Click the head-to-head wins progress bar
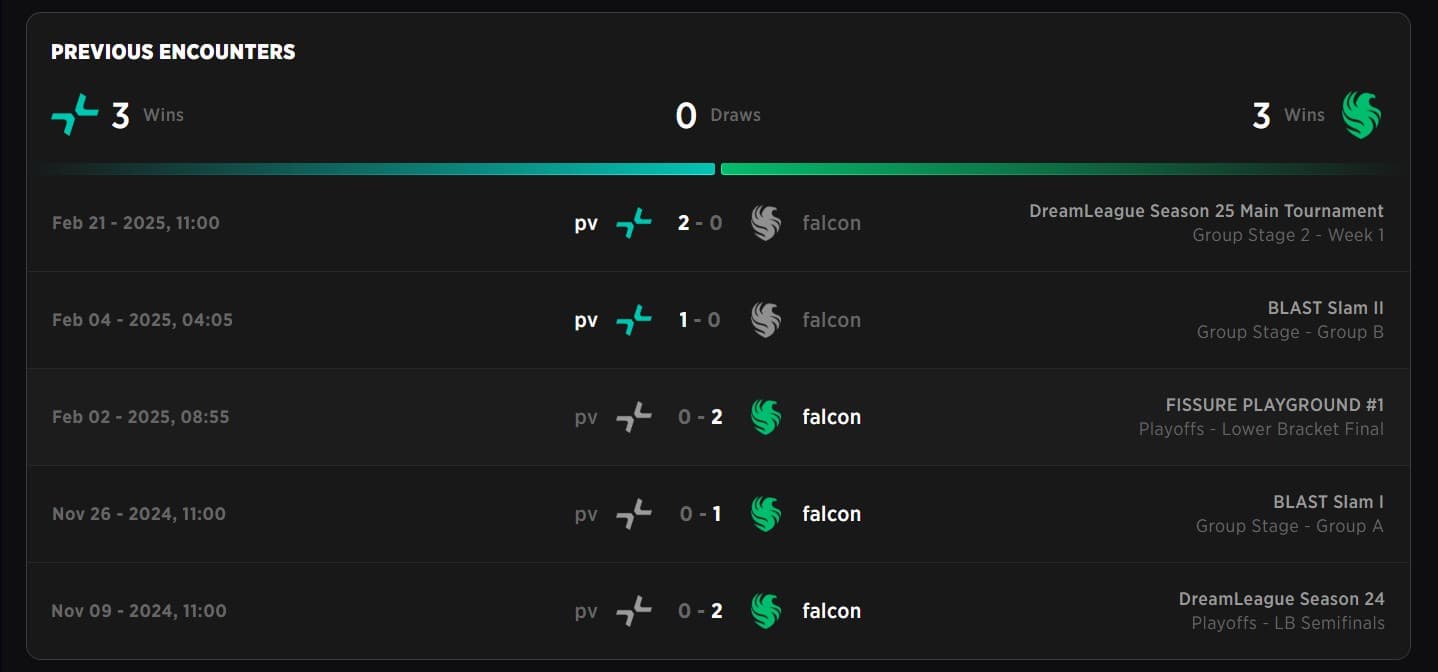This screenshot has height=672, width=1438. point(719,168)
